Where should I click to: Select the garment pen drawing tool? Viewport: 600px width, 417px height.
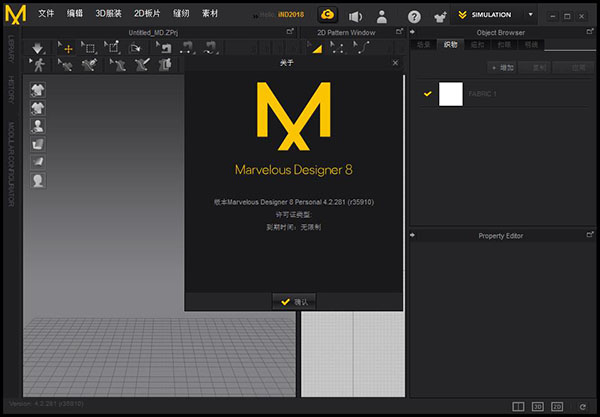coord(142,65)
